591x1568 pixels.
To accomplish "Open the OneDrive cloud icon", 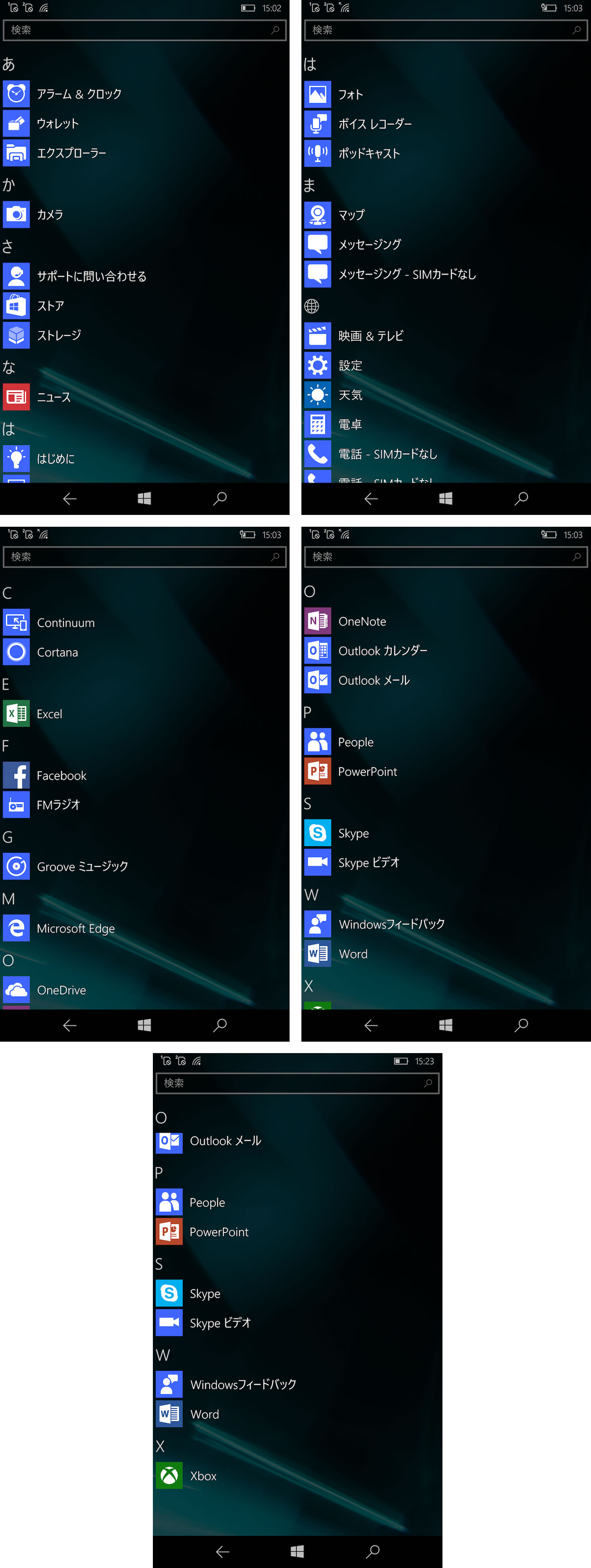I will (x=17, y=990).
